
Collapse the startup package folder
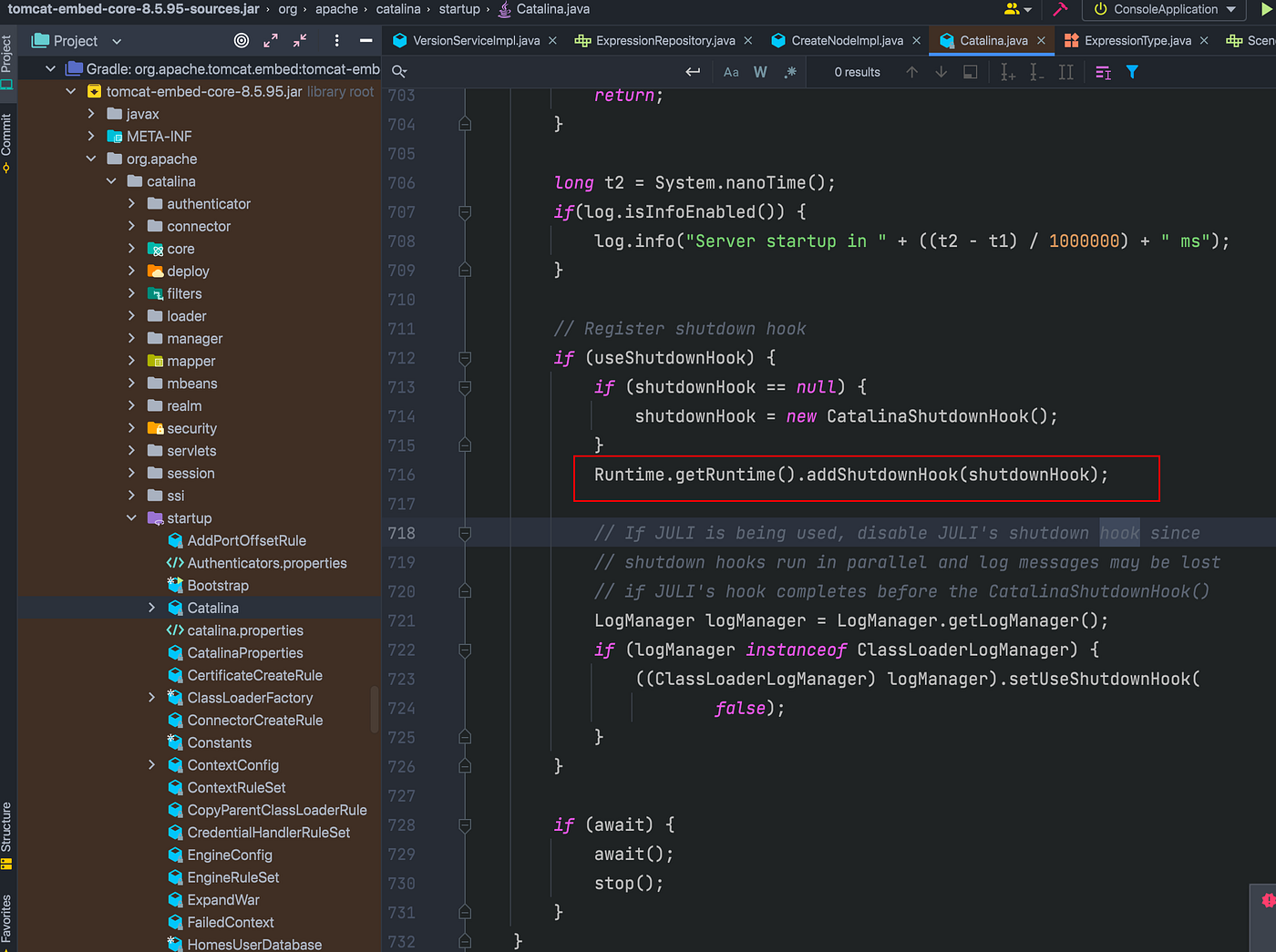[131, 518]
